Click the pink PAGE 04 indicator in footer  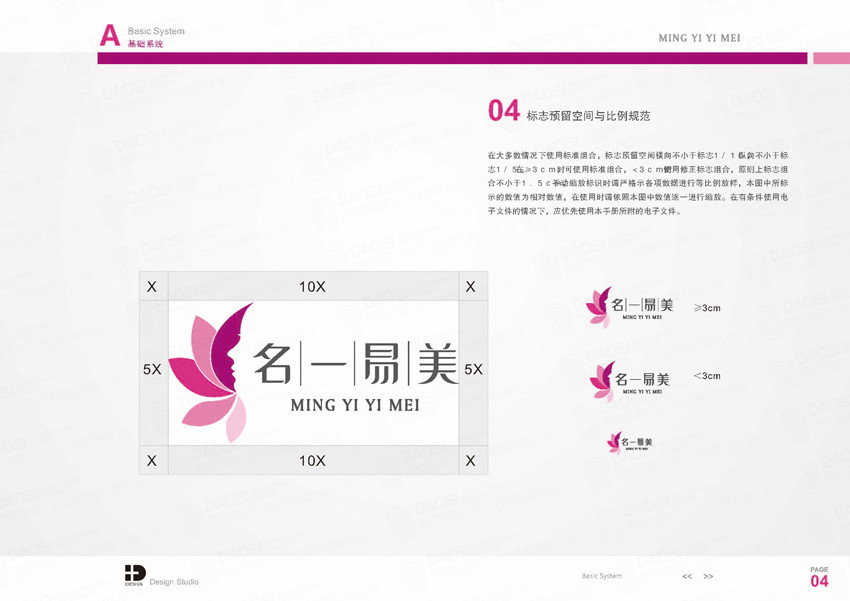click(819, 578)
